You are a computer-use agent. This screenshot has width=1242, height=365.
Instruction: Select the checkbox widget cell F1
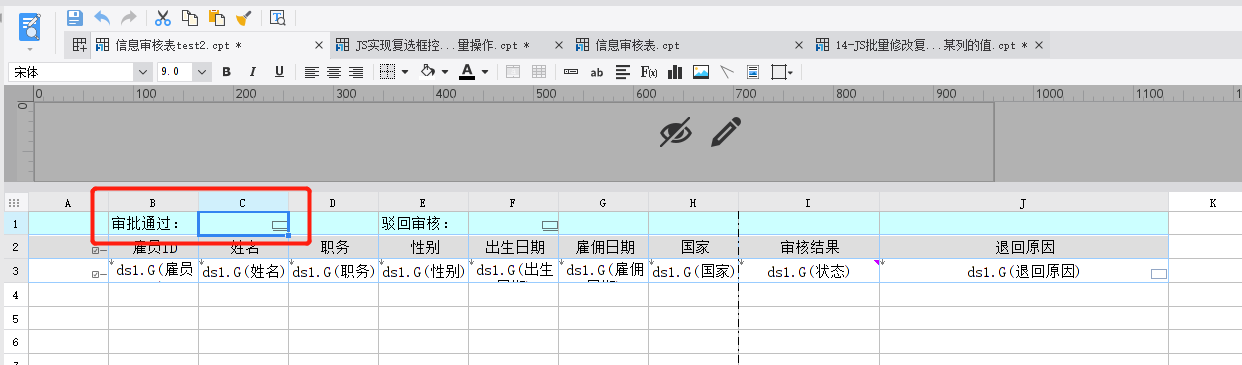tap(514, 223)
